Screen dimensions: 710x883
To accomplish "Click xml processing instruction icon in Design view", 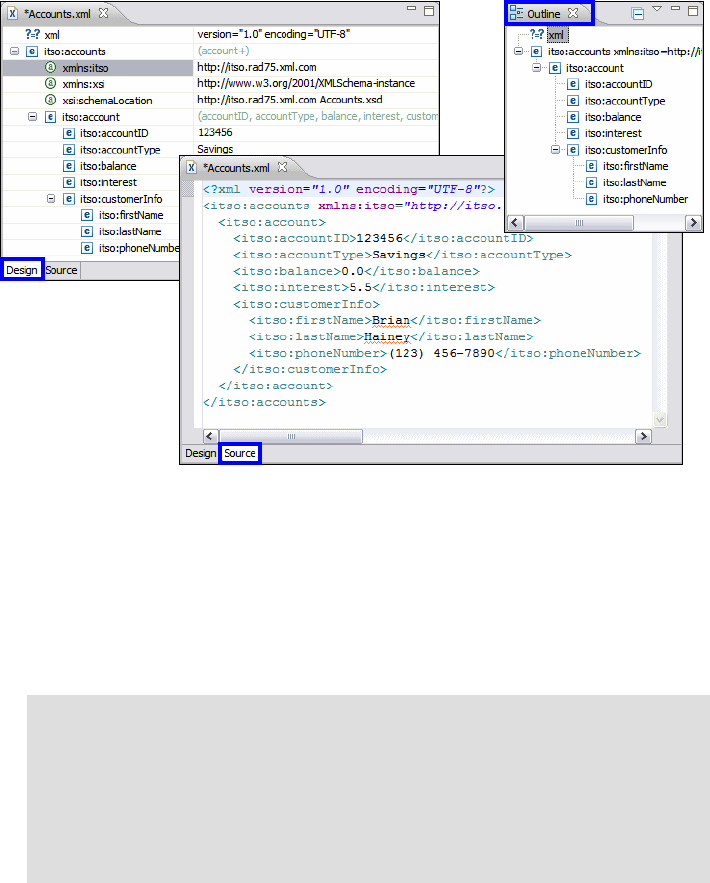I will tap(33, 34).
